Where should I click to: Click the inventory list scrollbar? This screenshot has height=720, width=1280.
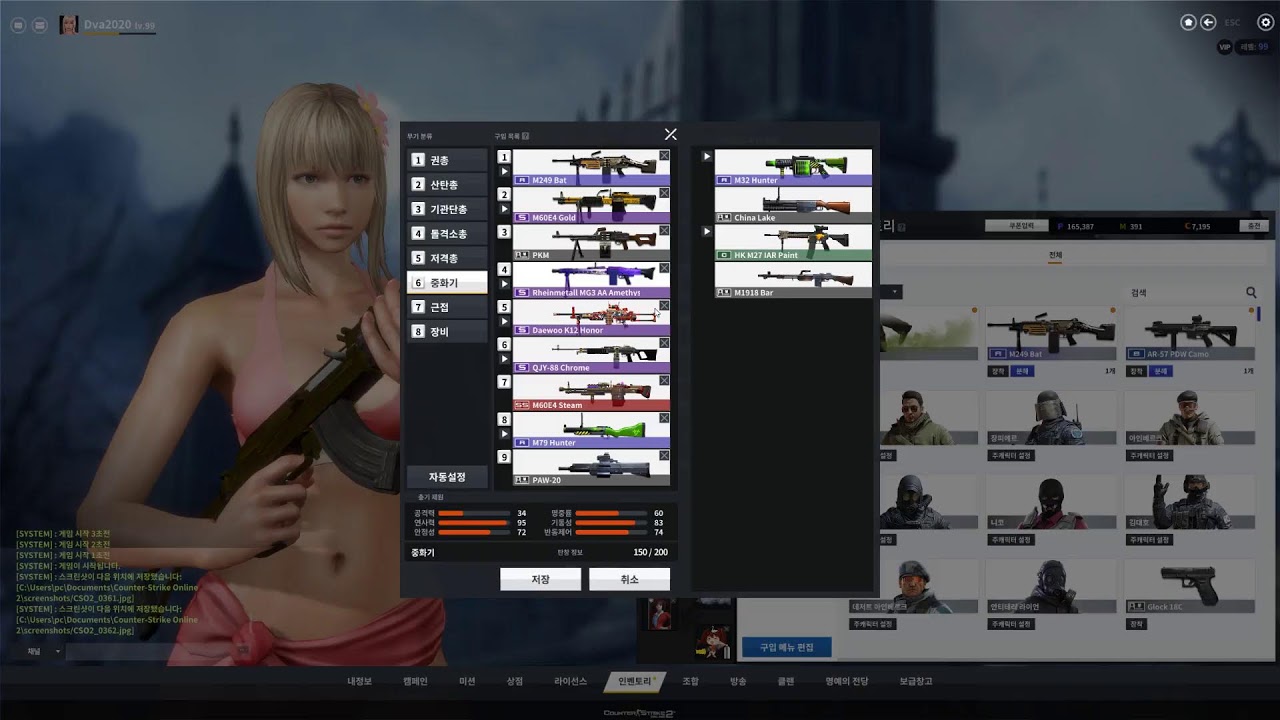(1258, 314)
